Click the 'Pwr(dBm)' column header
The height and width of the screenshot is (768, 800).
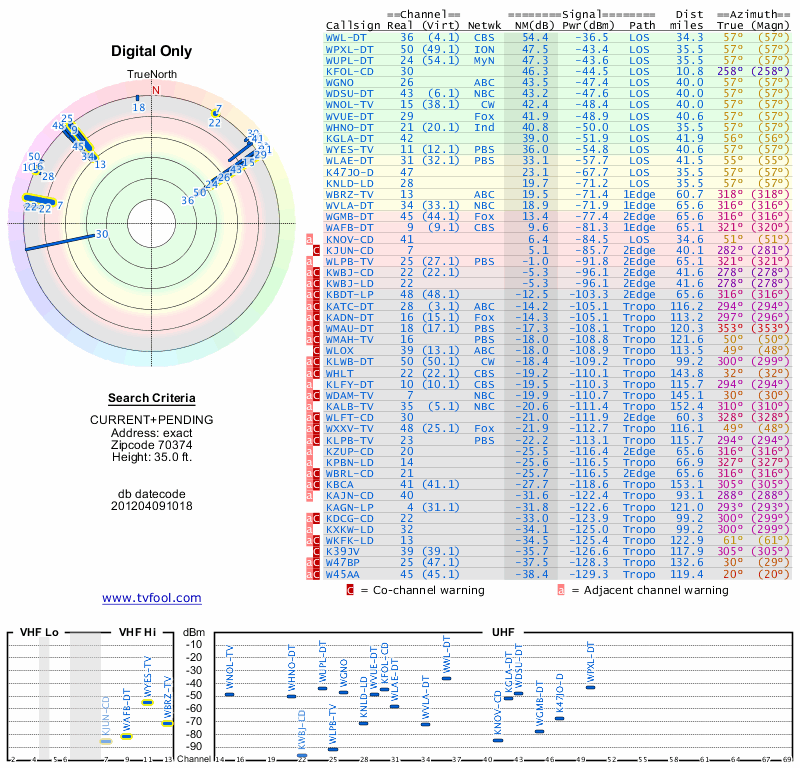pyautogui.click(x=589, y=26)
